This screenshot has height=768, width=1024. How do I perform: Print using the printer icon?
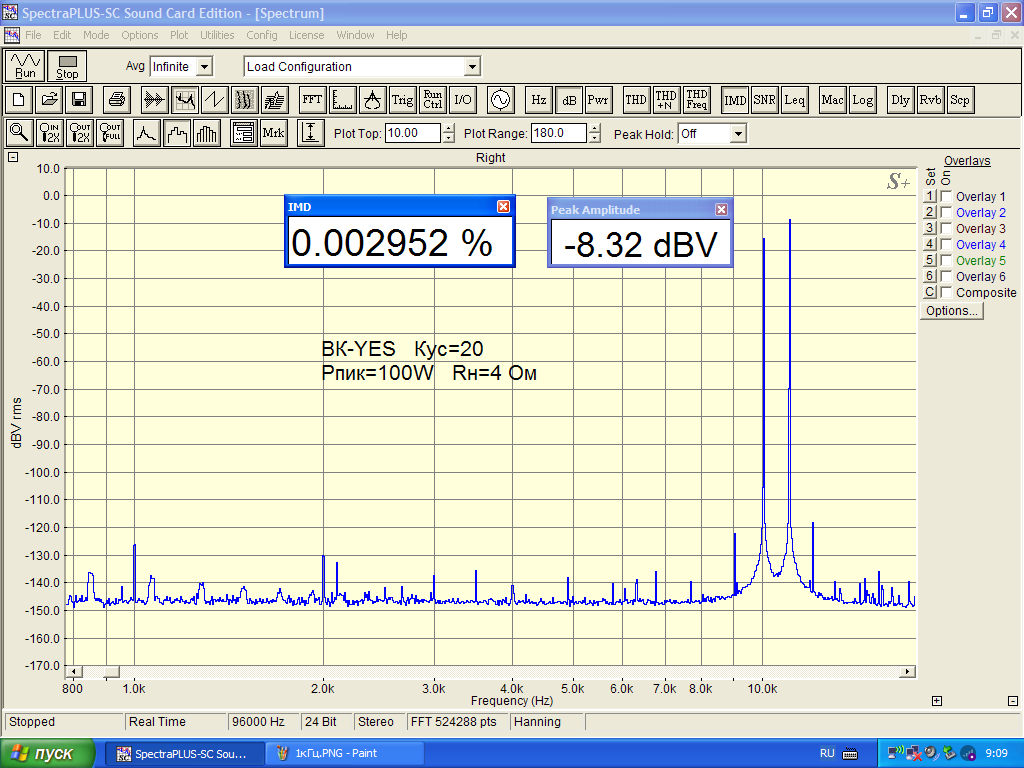tap(117, 100)
